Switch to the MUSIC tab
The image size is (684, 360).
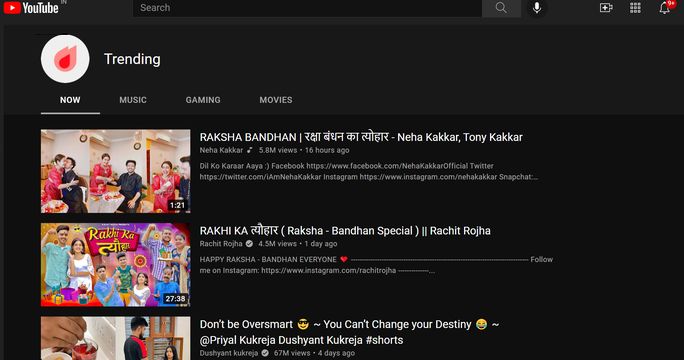pyautogui.click(x=133, y=100)
